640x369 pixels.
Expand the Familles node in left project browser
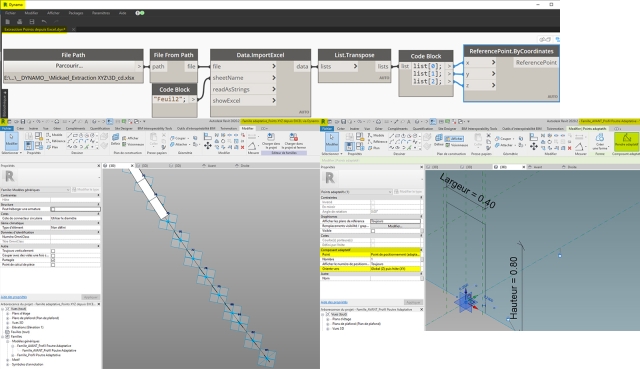click(x=2, y=336)
